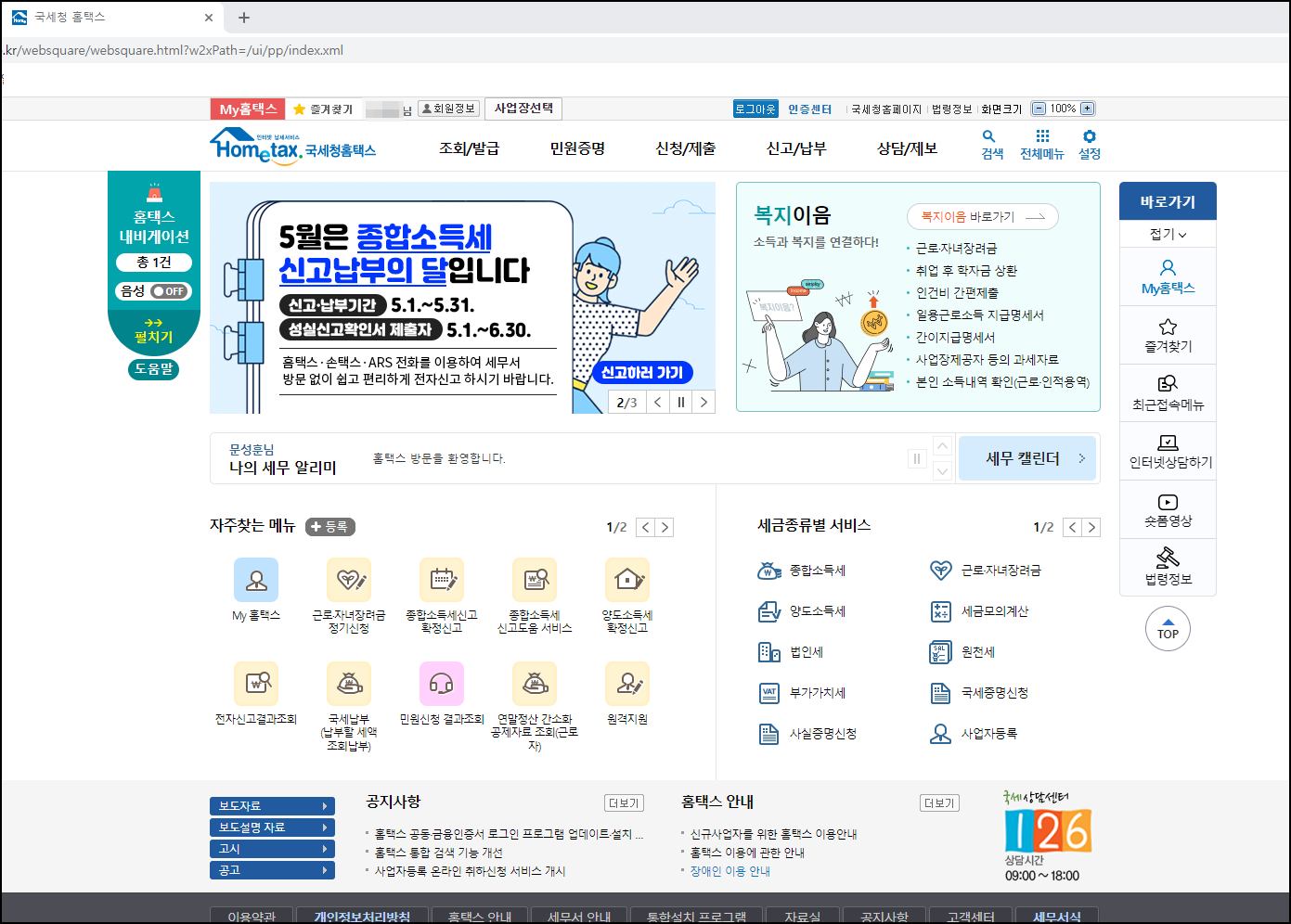Open new browser tab plus button
Screen dimensions: 1291x924
point(244,18)
